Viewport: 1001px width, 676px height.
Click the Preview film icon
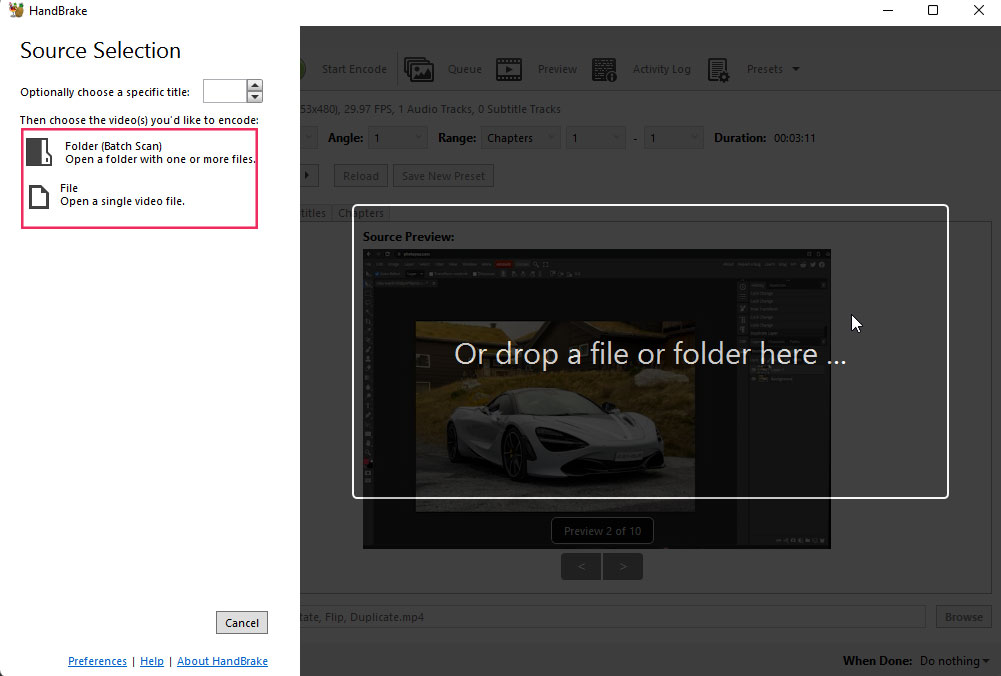509,69
